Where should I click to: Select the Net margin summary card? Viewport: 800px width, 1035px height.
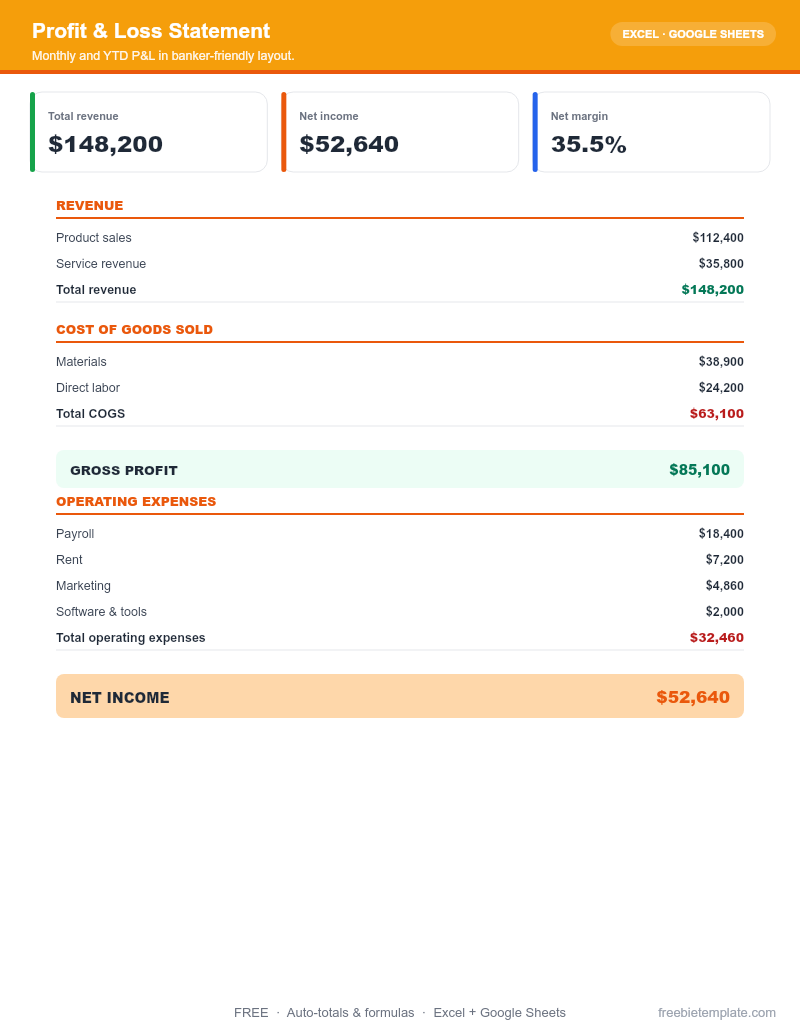coord(651,132)
